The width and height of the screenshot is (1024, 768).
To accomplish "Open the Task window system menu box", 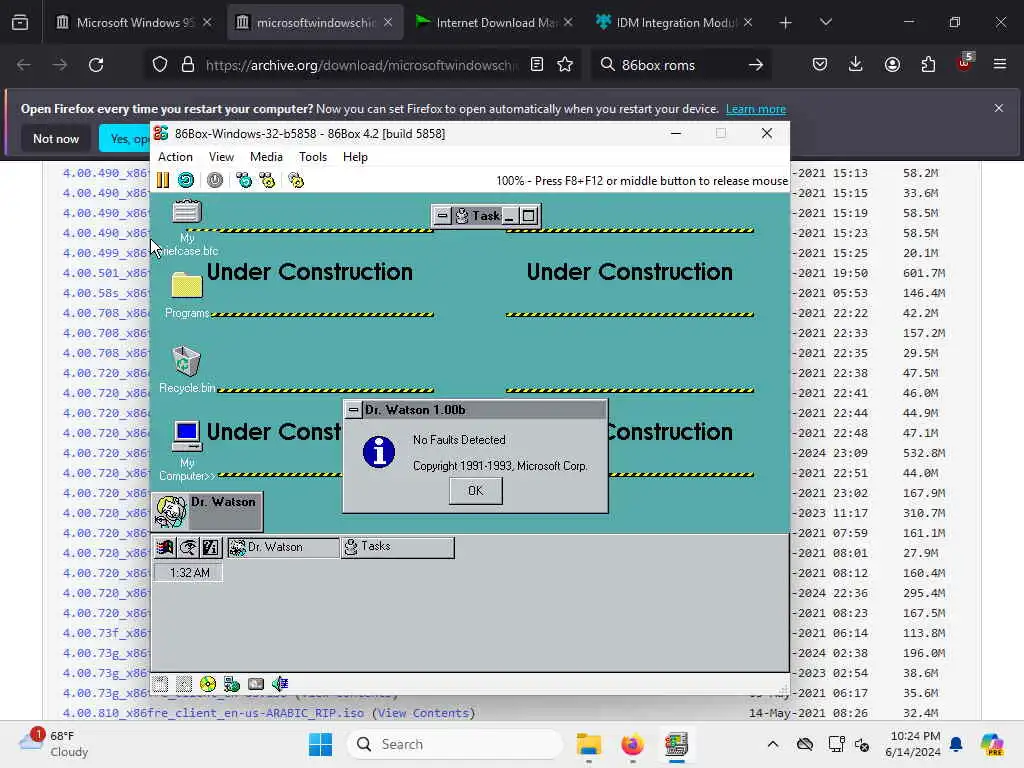I will coord(442,216).
